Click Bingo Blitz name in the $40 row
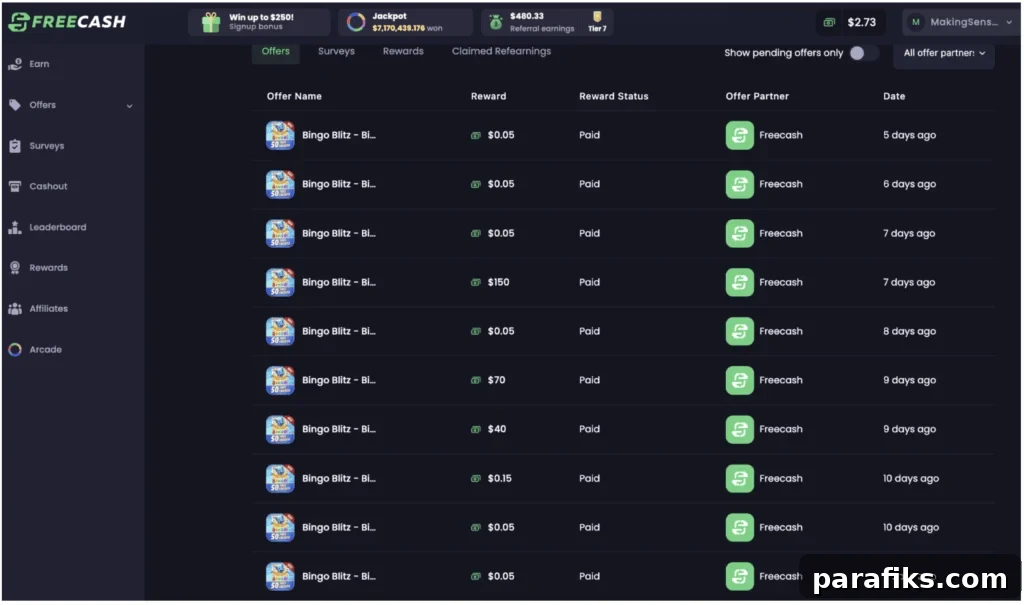Image resolution: width=1024 pixels, height=605 pixels. (x=338, y=429)
